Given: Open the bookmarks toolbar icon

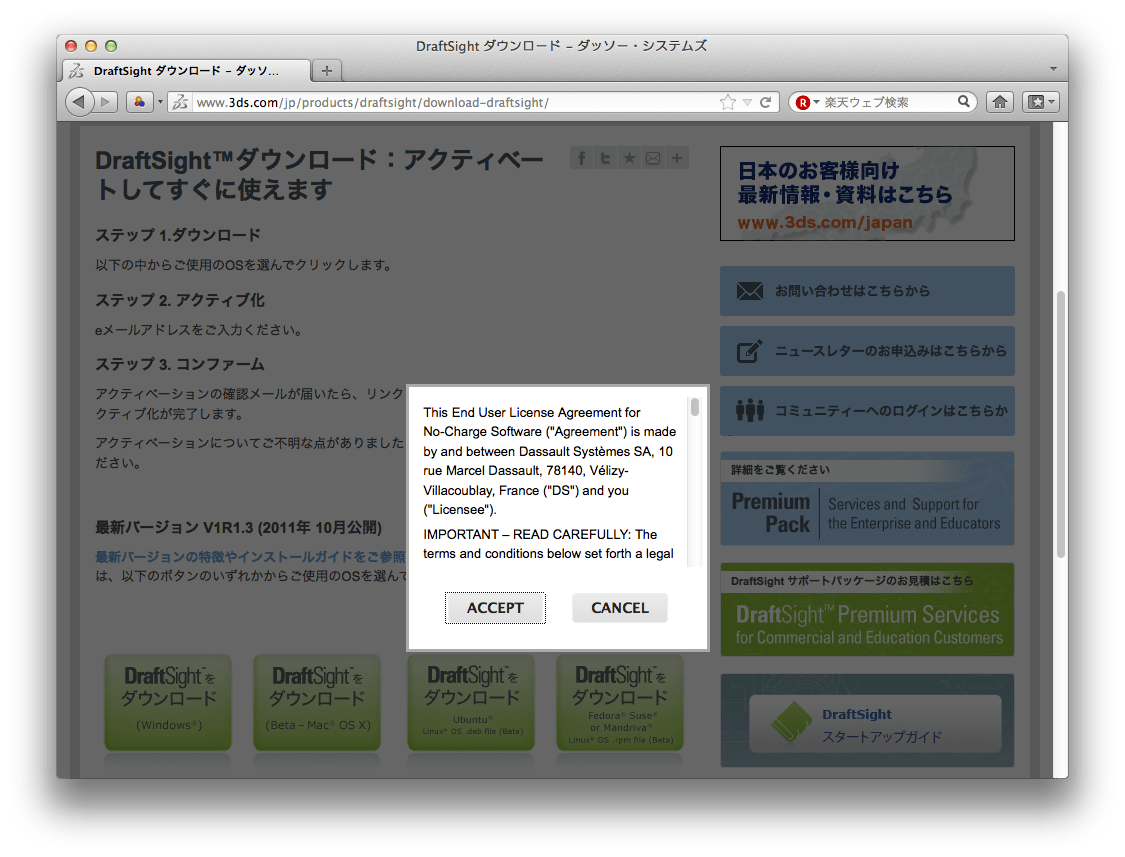Looking at the screenshot, I should 140,102.
